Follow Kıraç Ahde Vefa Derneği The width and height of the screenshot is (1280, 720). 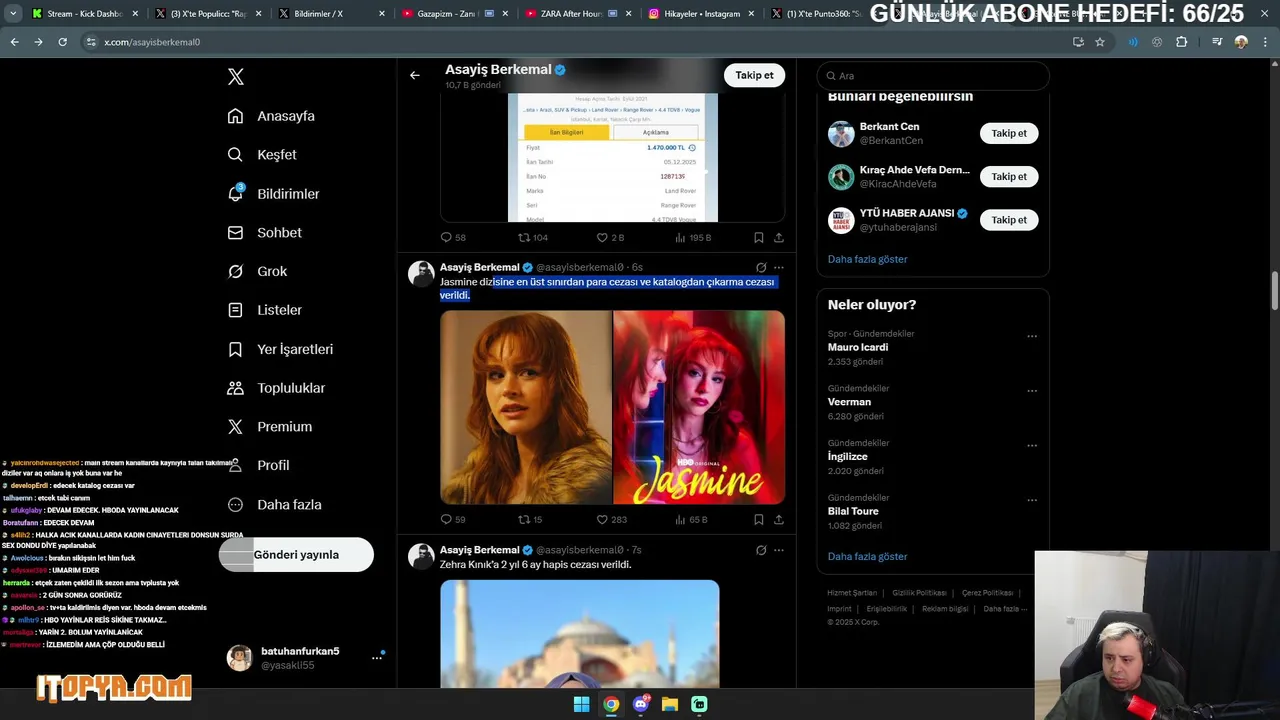1009,176
